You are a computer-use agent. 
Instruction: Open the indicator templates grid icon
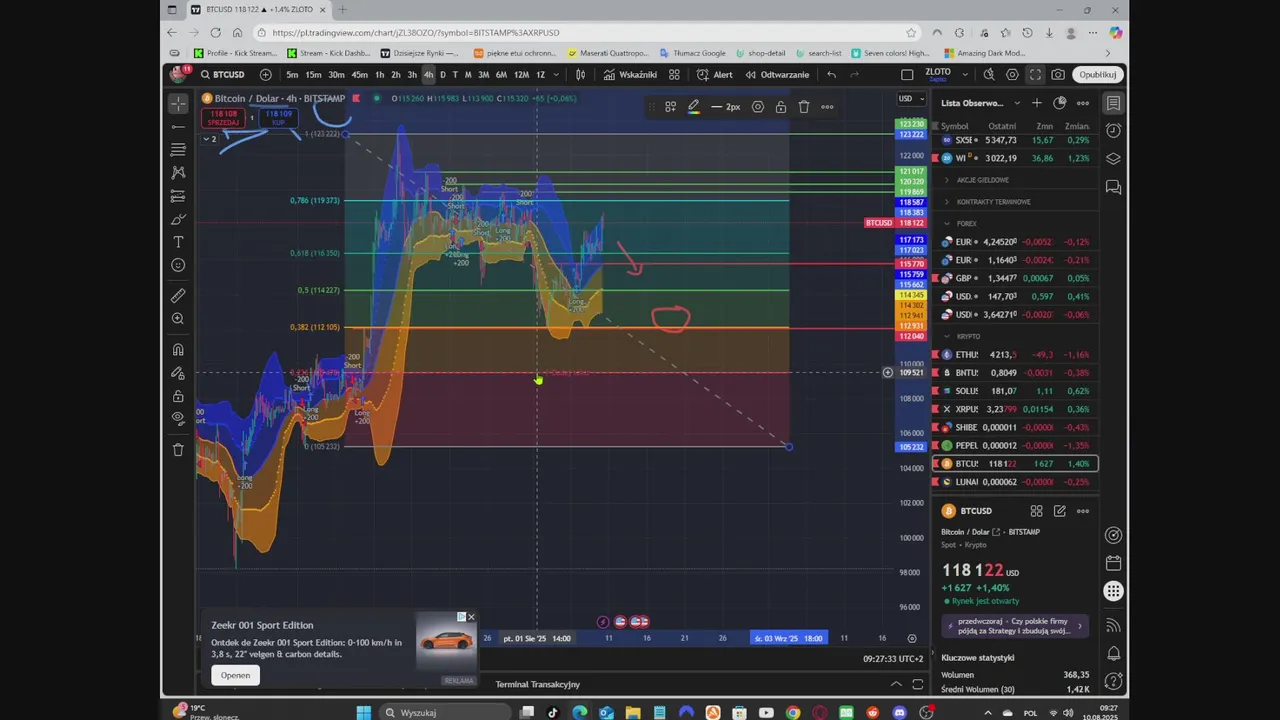coord(674,75)
